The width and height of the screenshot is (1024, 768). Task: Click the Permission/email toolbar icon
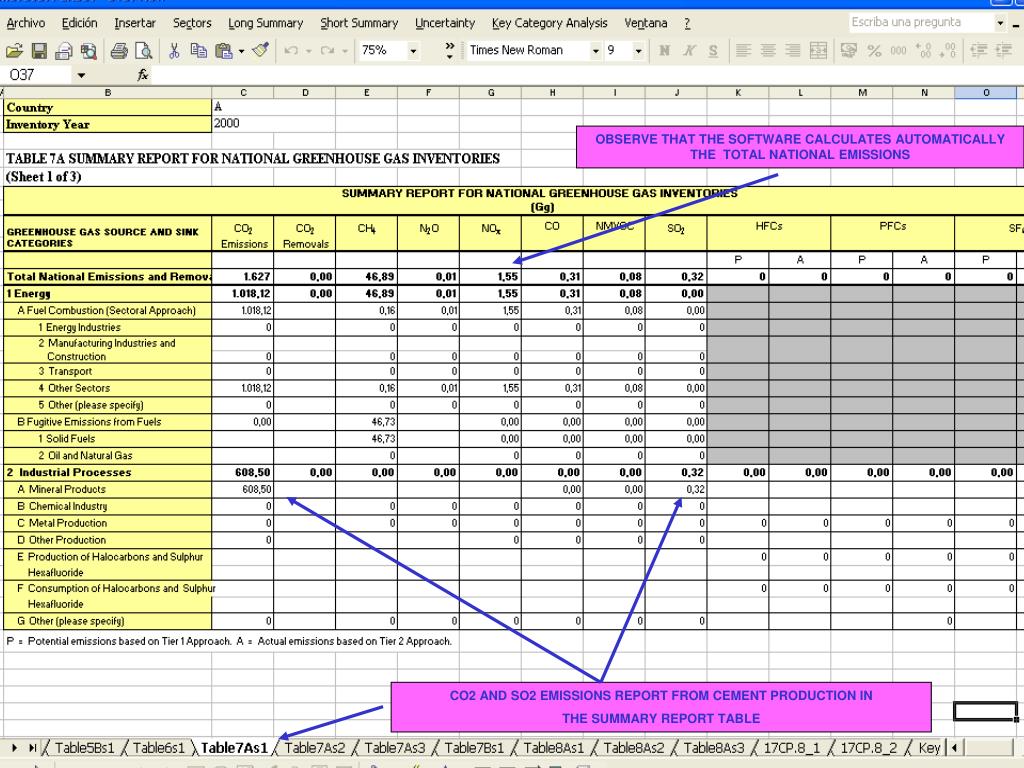point(64,50)
